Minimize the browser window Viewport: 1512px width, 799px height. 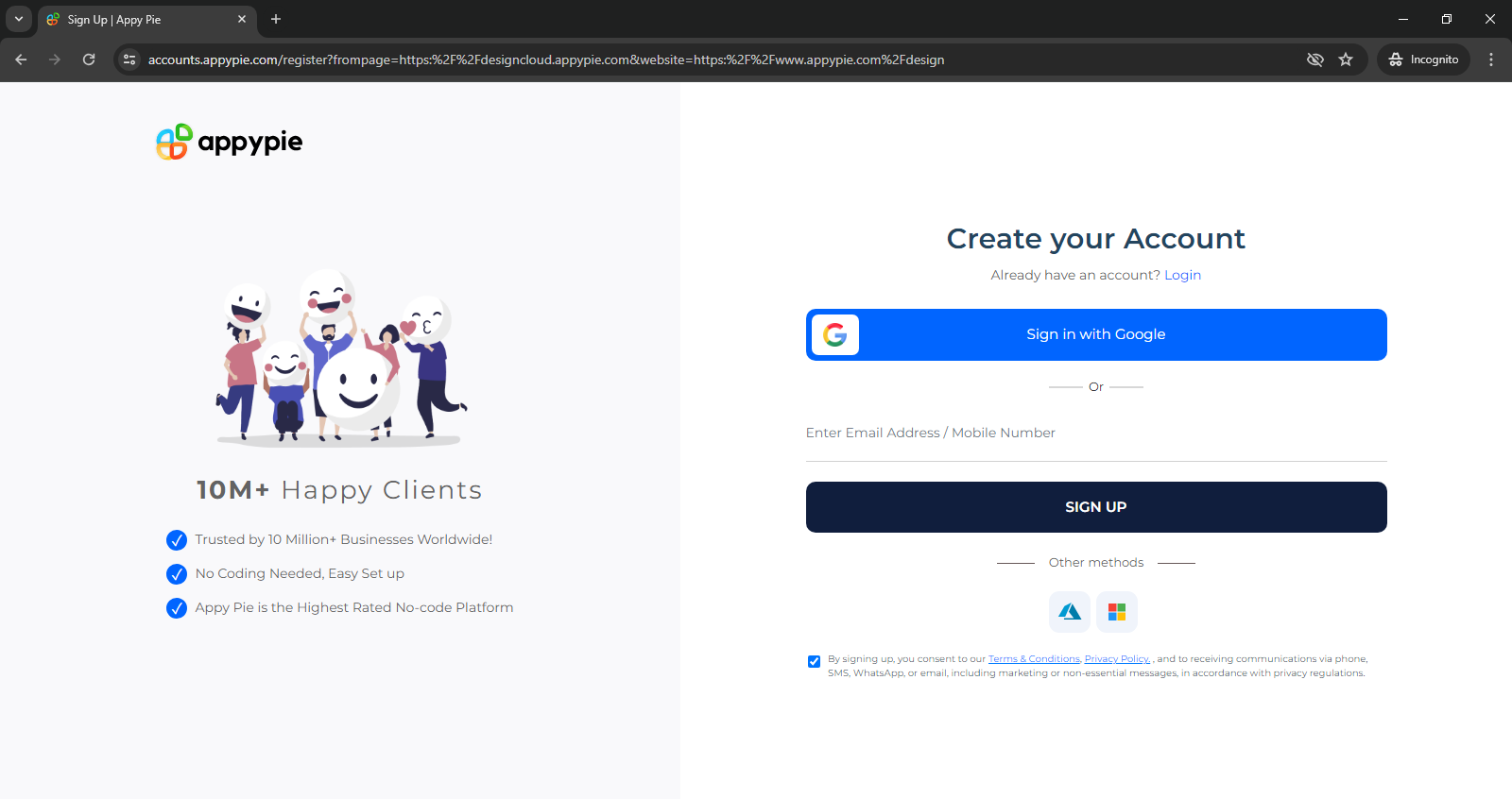1403,19
